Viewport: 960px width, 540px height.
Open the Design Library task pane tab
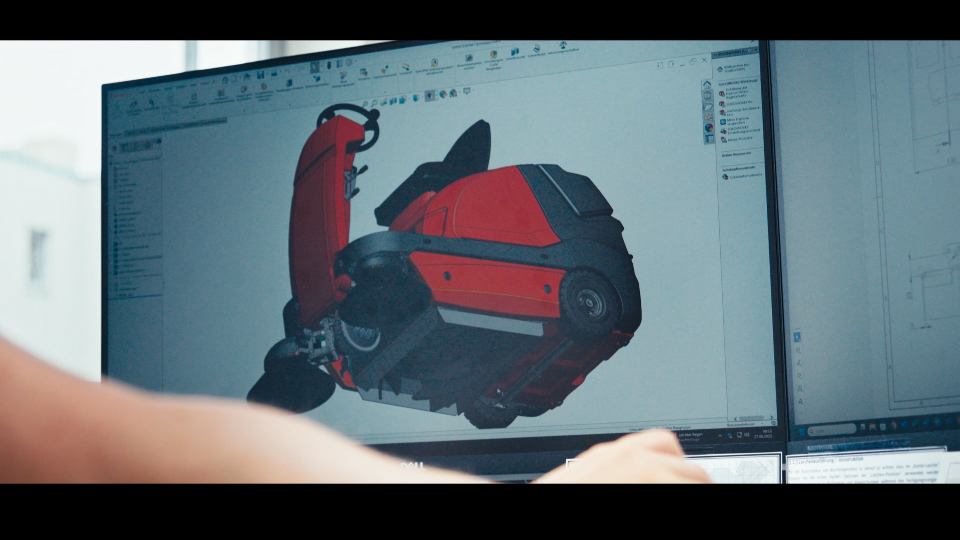(707, 96)
